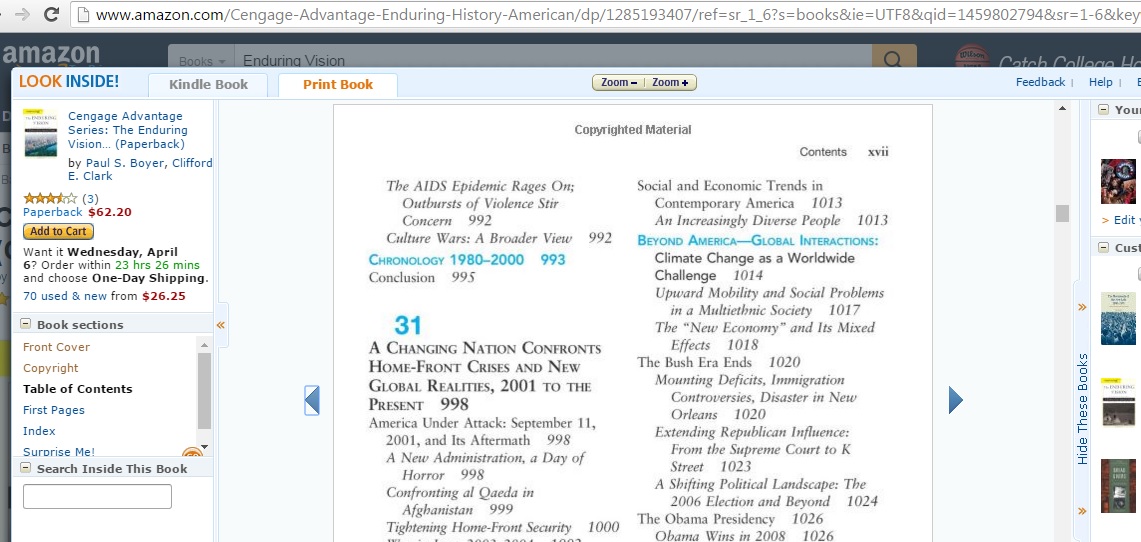The width and height of the screenshot is (1141, 542).
Task: Click the Add to Cart button
Action: point(58,231)
